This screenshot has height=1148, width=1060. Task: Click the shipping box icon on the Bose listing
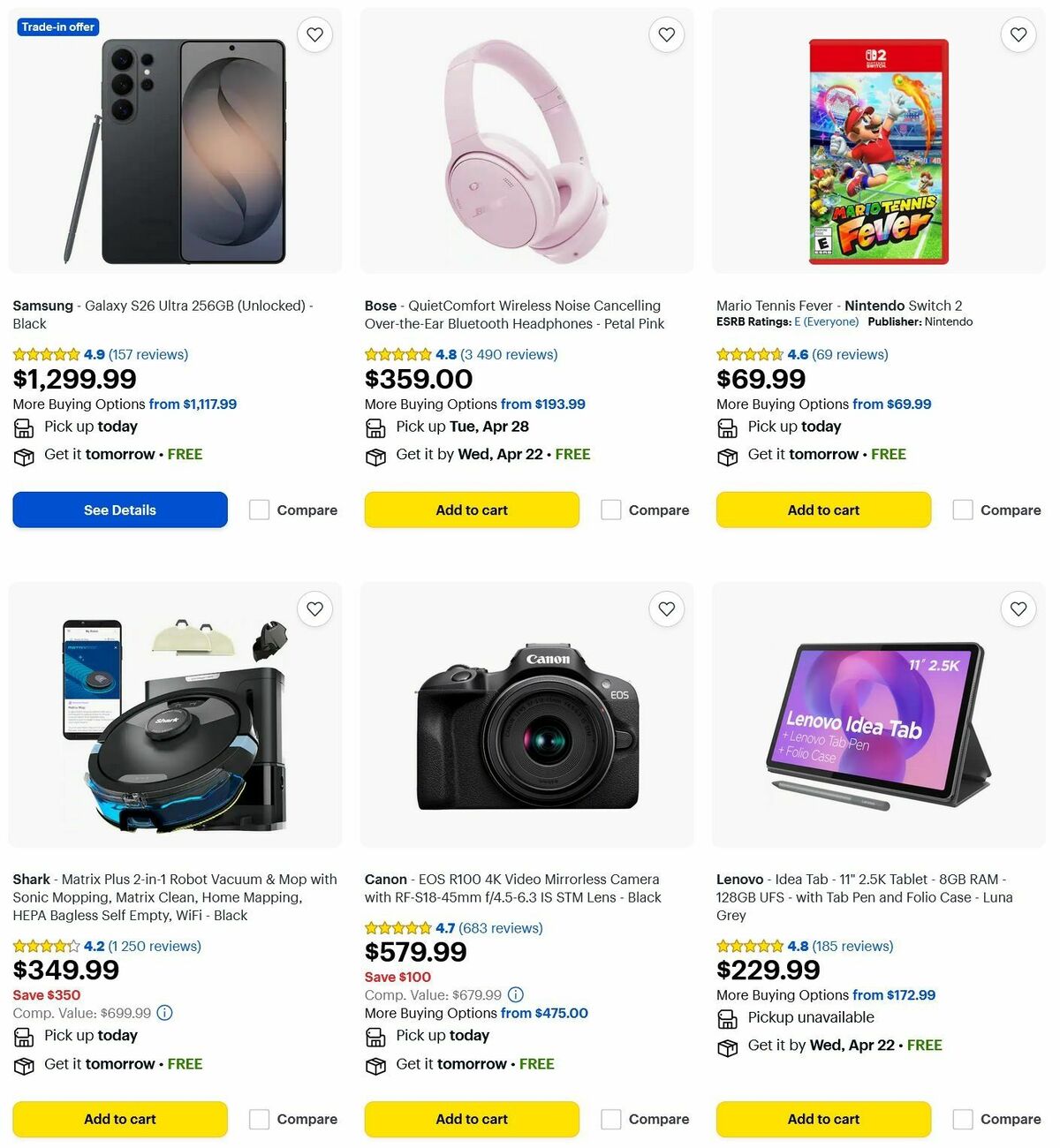pos(375,456)
